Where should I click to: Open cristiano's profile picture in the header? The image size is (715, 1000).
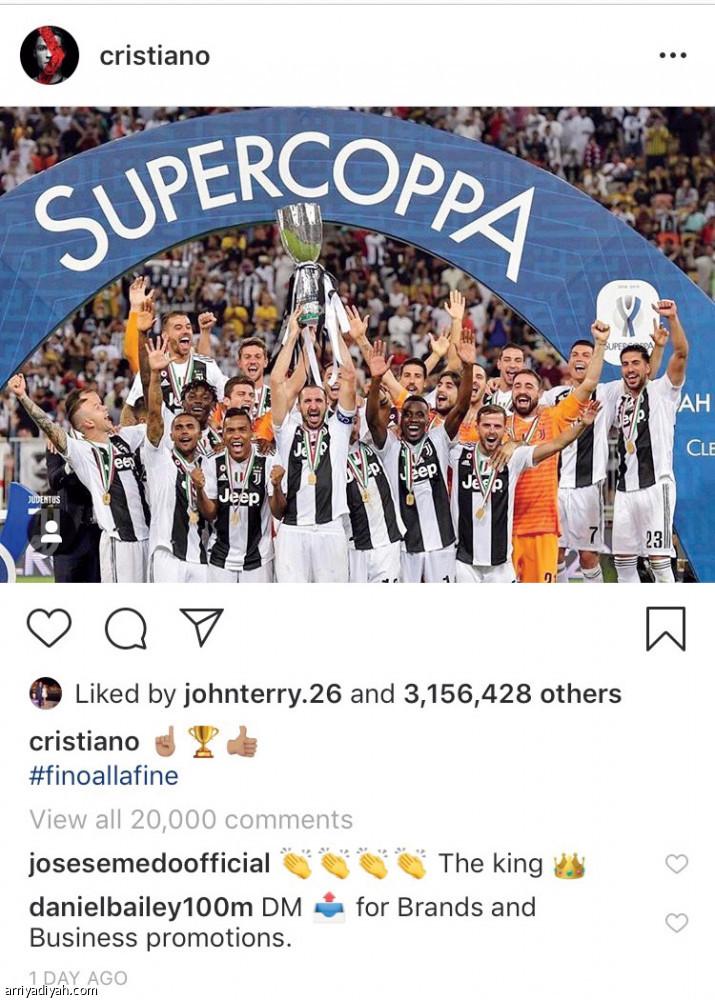pos(49,55)
